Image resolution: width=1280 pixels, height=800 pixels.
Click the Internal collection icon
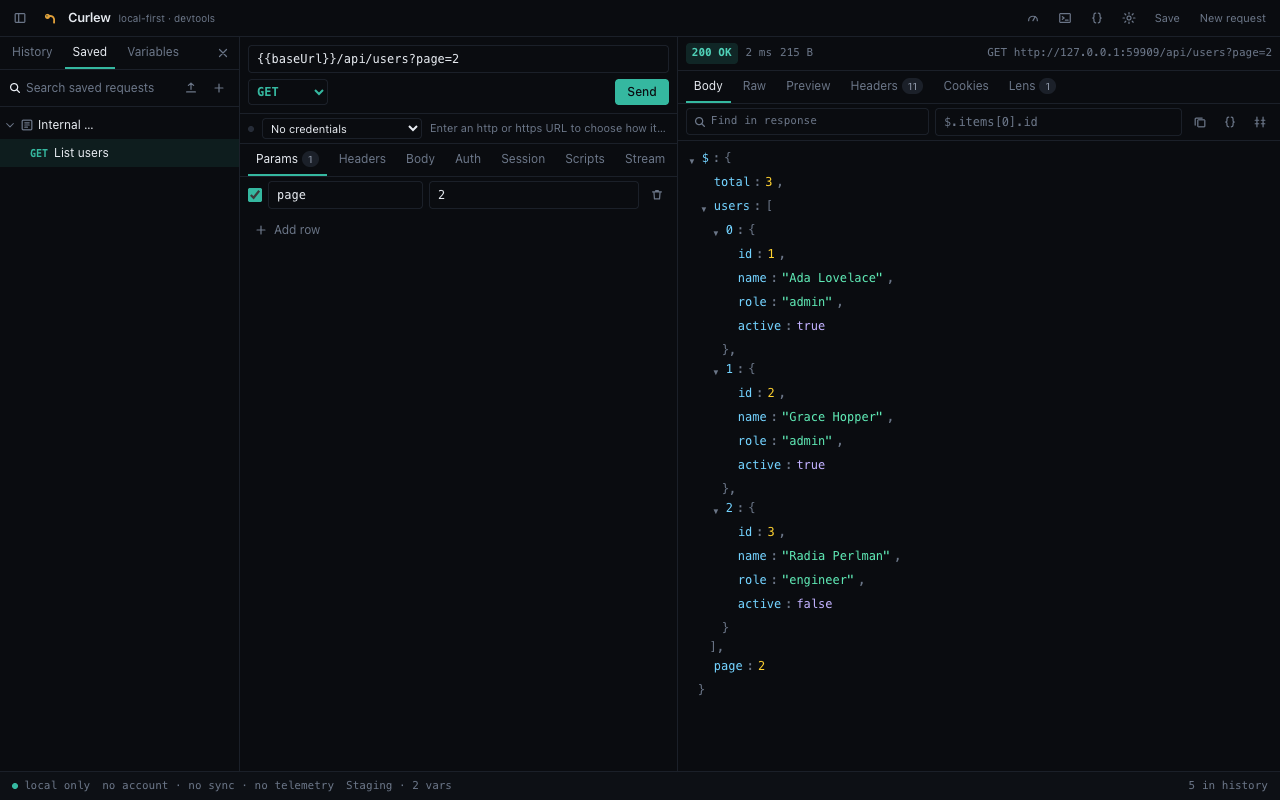(27, 125)
